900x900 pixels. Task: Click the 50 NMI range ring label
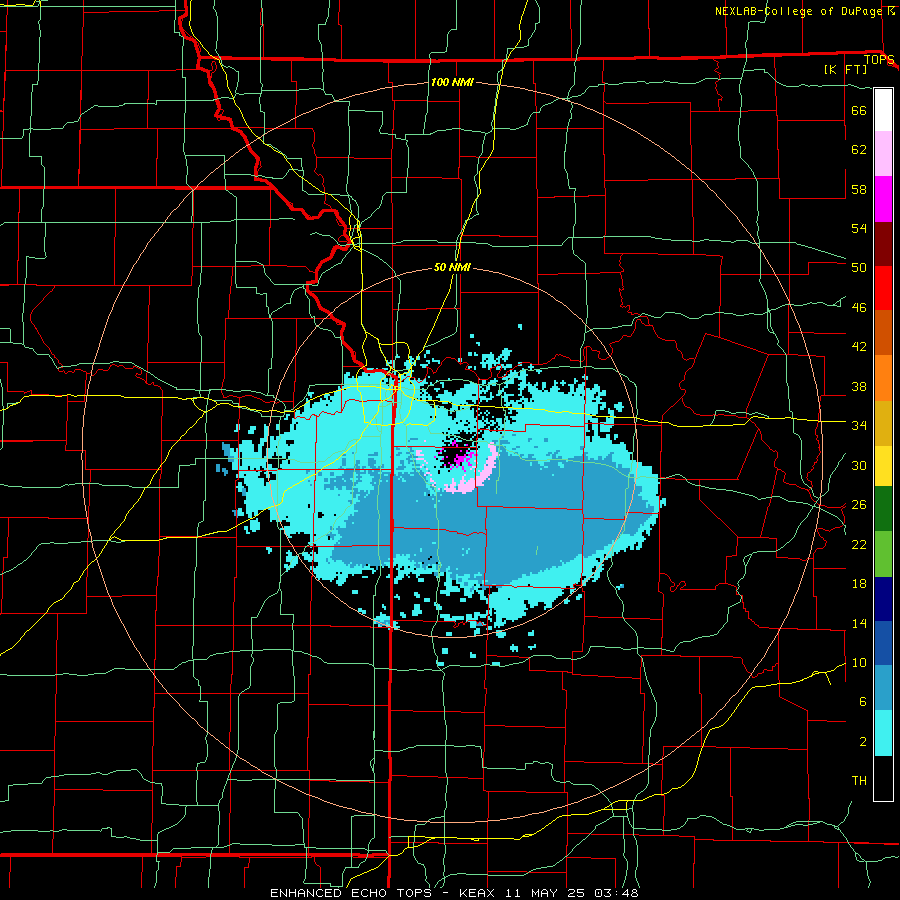(x=452, y=267)
